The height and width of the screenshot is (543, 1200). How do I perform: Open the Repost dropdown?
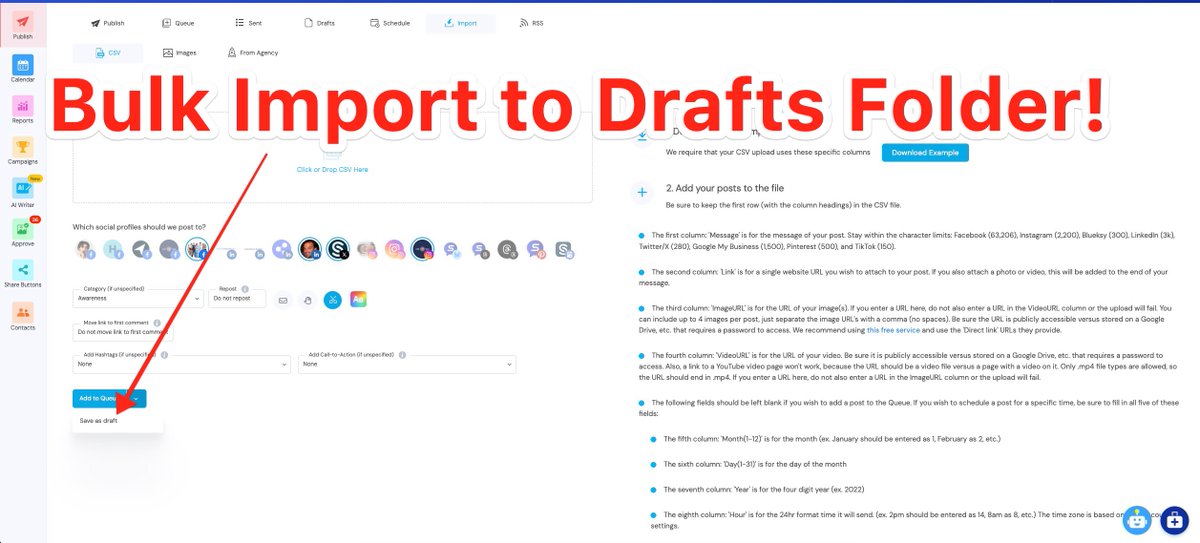tap(238, 298)
